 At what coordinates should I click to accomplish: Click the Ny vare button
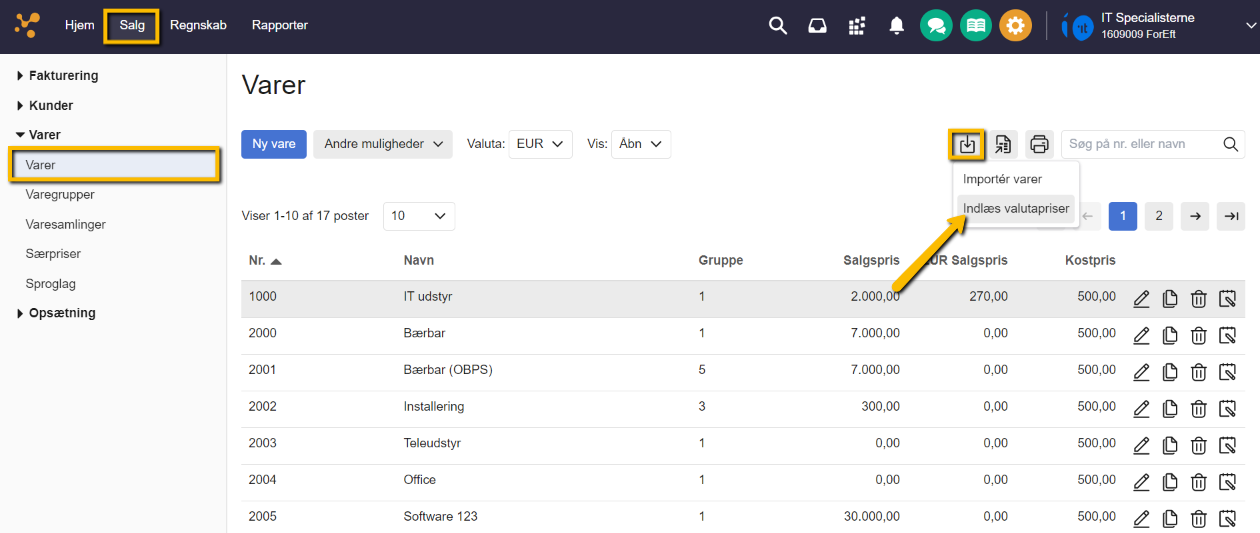(x=273, y=144)
